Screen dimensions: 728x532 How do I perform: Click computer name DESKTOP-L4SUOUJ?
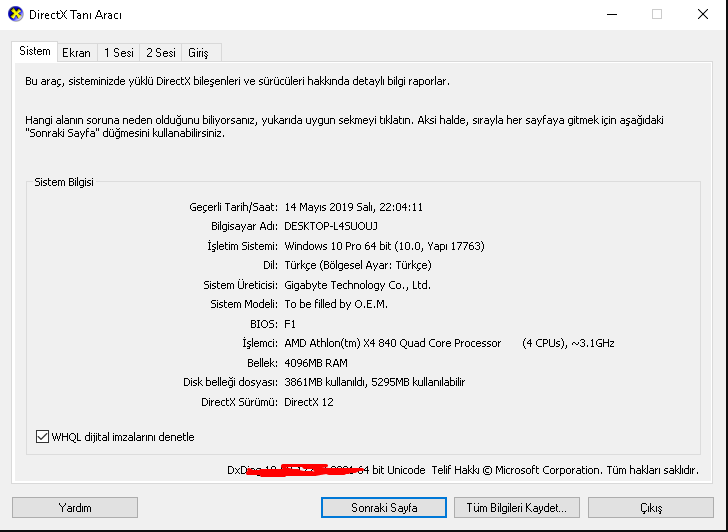pyautogui.click(x=331, y=226)
